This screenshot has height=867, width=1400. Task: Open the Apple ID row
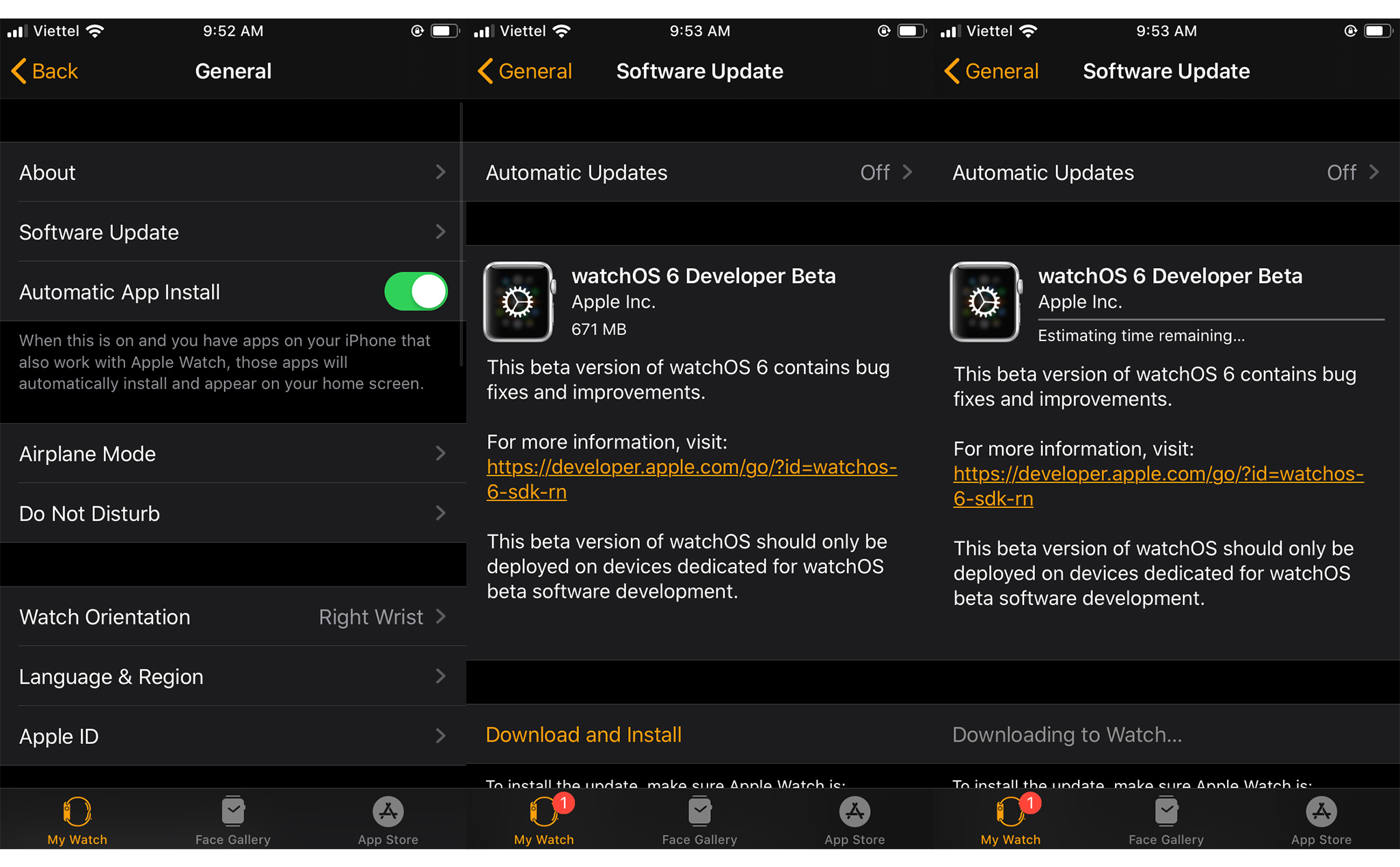click(x=233, y=736)
